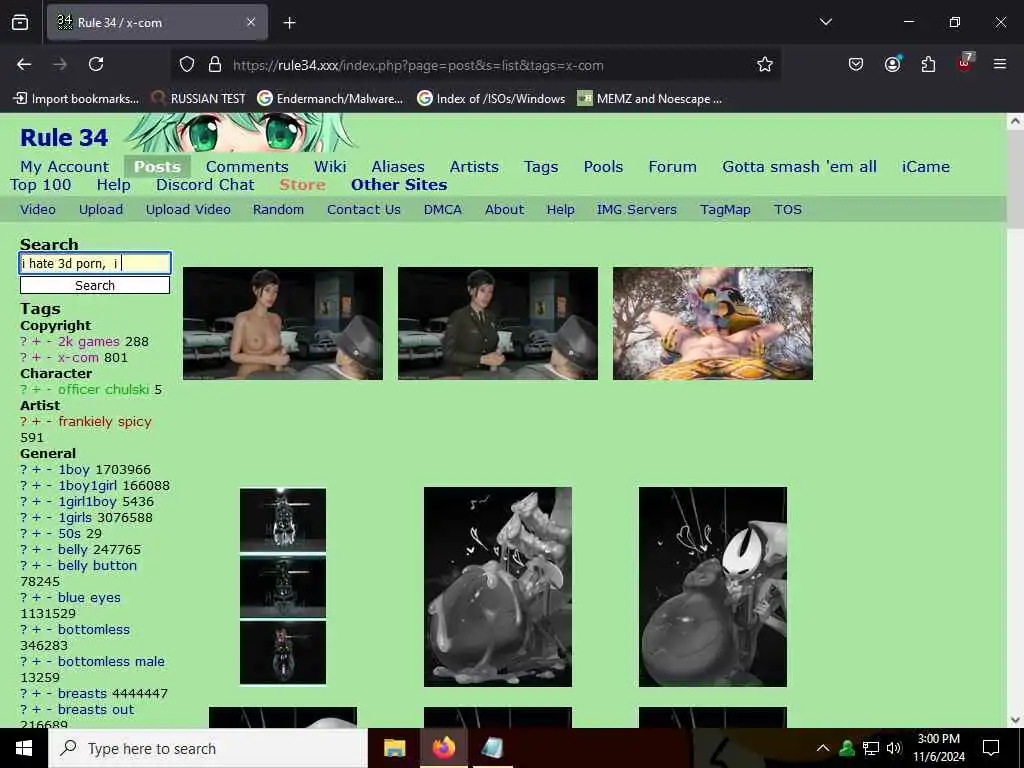
Task: Click the Rule 34 site logo
Action: (64, 138)
